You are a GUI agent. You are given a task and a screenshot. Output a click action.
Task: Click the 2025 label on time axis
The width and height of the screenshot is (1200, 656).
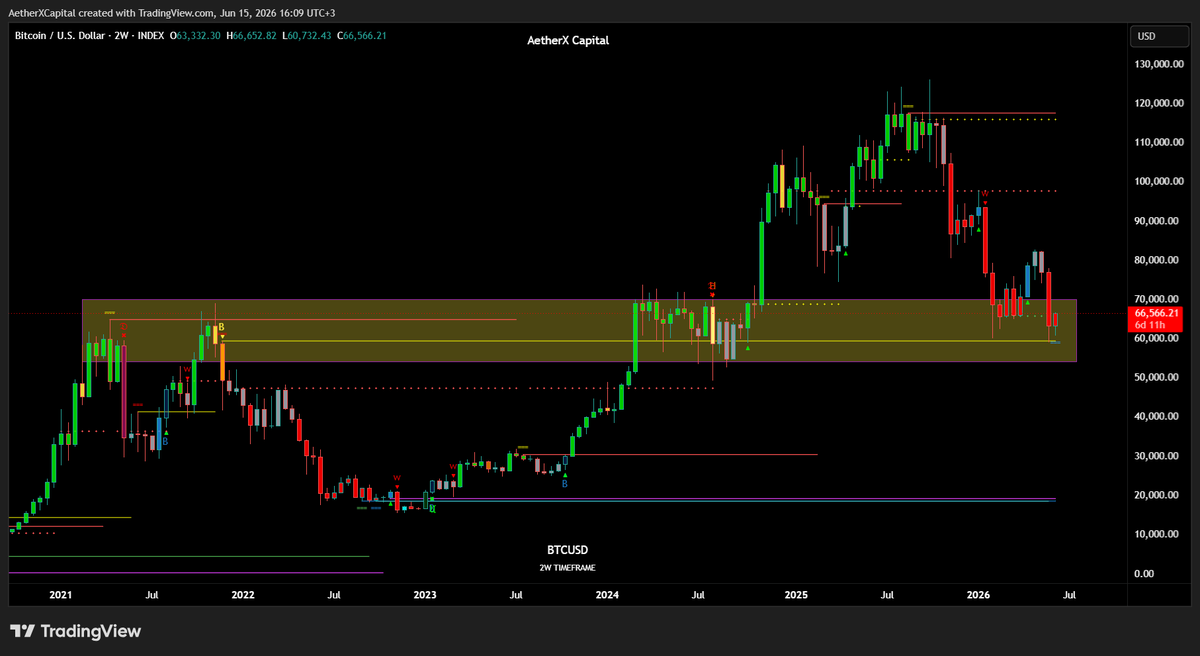coord(797,595)
